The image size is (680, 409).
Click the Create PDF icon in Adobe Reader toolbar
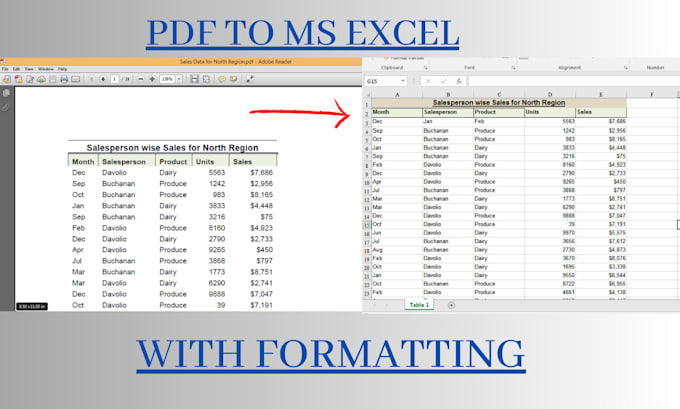[x=7, y=79]
